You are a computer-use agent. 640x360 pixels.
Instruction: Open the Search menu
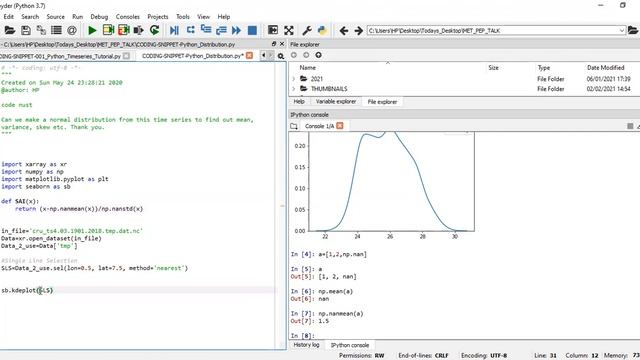[30, 17]
